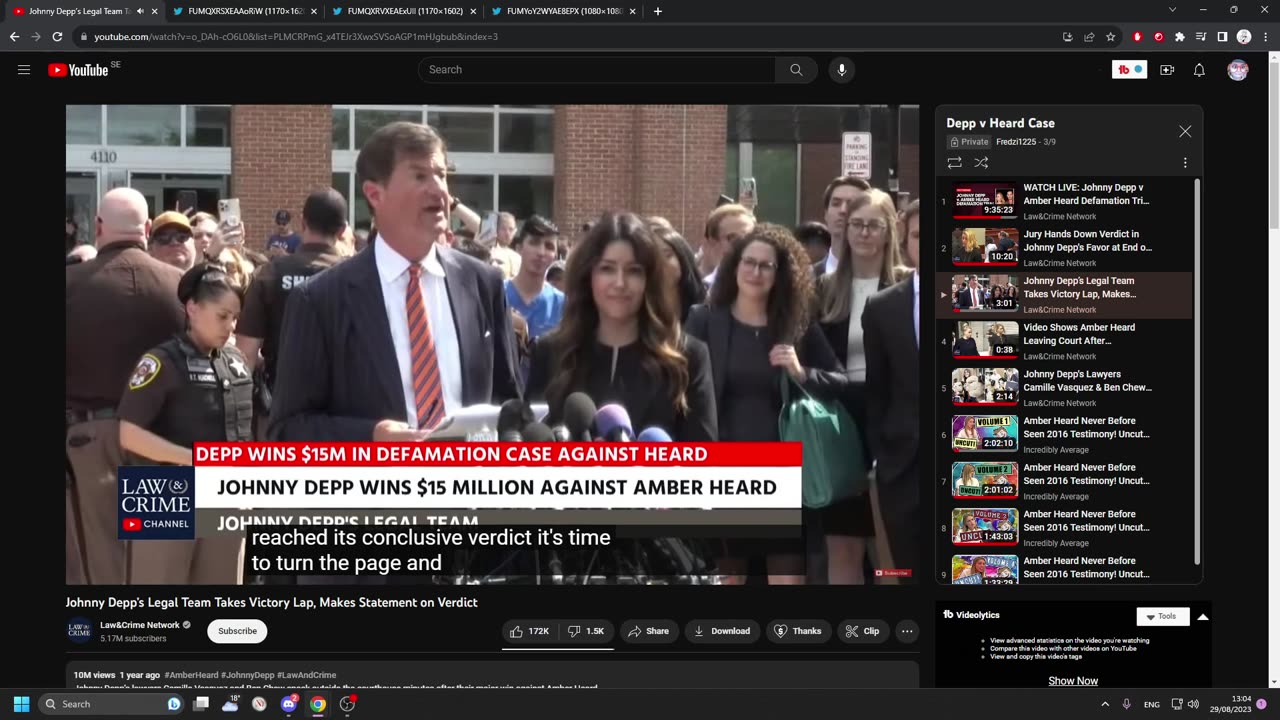
Task: Open the YouTube guide hamburger menu
Action: coord(24,70)
